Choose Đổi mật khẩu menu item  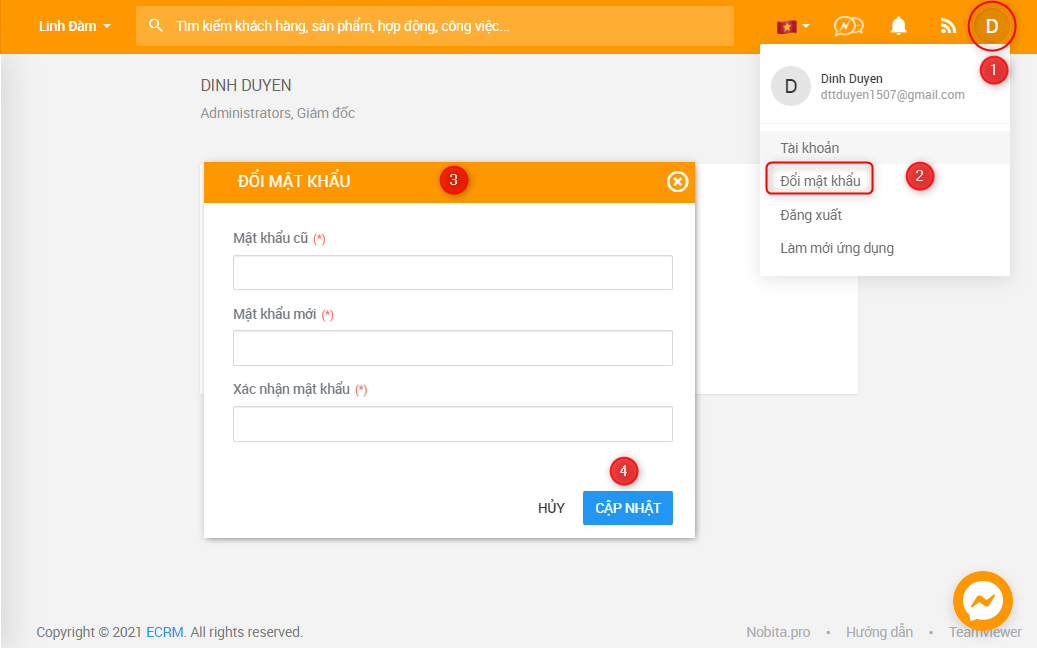[x=820, y=181]
